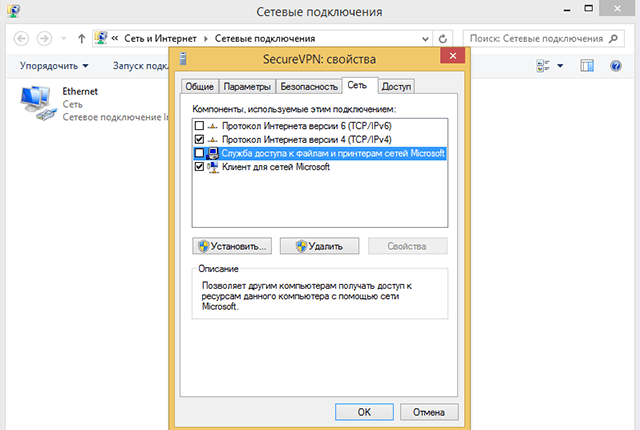This screenshot has height=430, width=640.
Task: Click the TCP/IPv4 protocol icon
Action: tap(213, 140)
